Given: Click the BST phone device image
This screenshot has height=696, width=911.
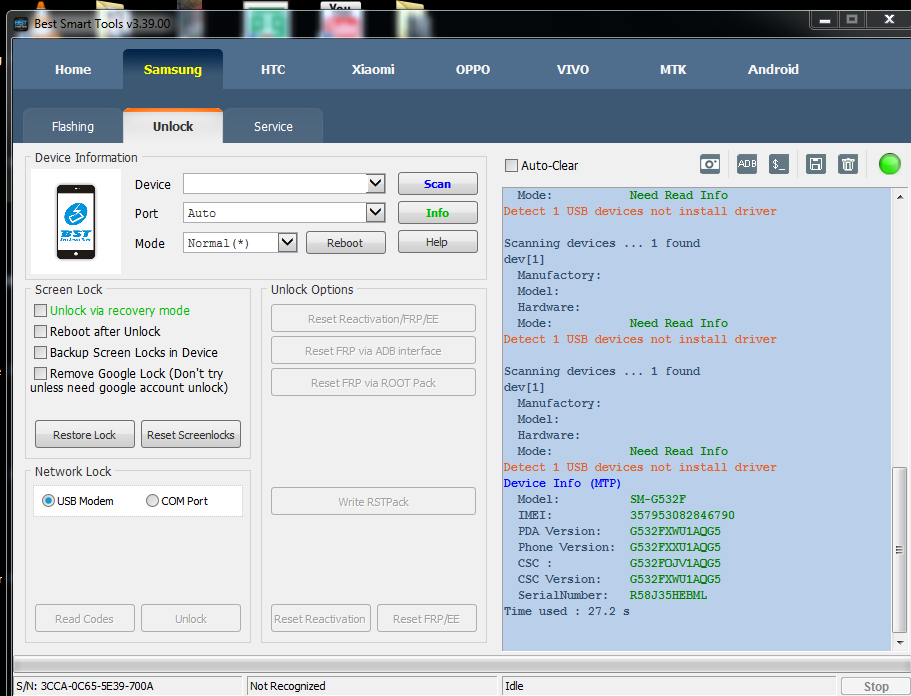Looking at the screenshot, I should tap(76, 221).
